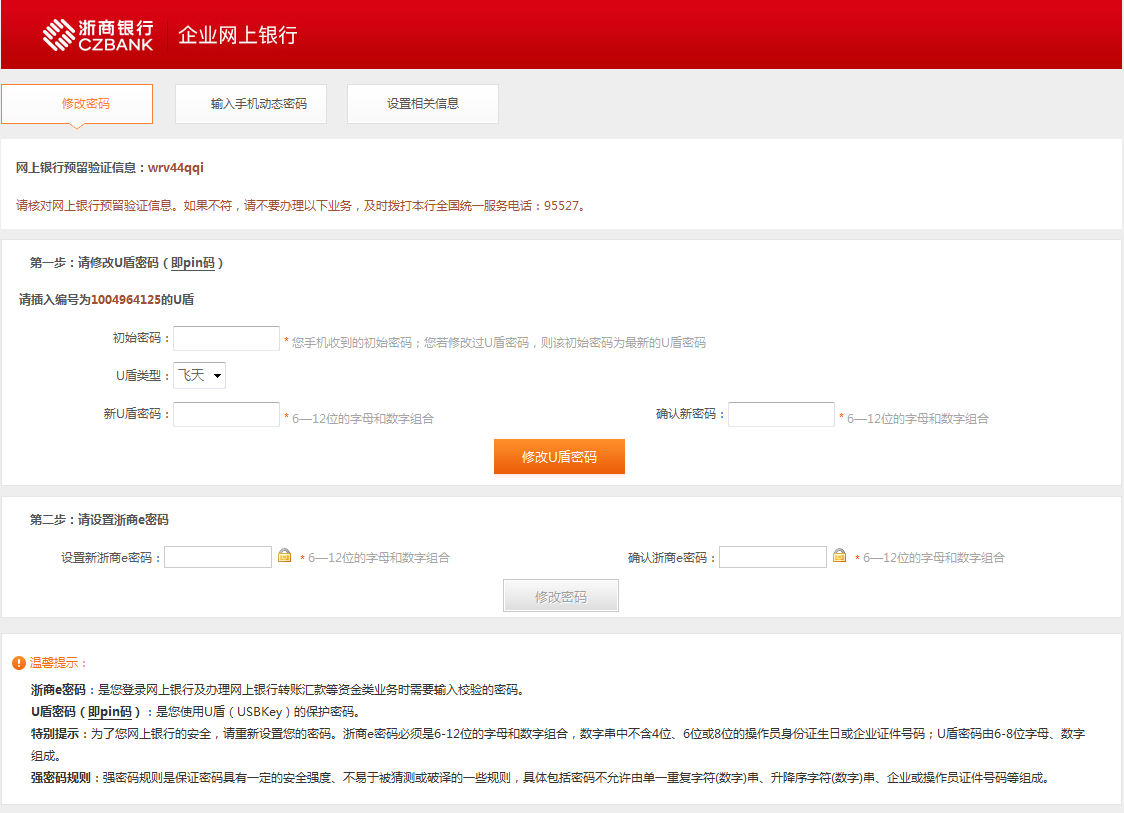Select the 确认新密码 input box
Image resolution: width=1124 pixels, height=813 pixels.
pyautogui.click(x=781, y=414)
